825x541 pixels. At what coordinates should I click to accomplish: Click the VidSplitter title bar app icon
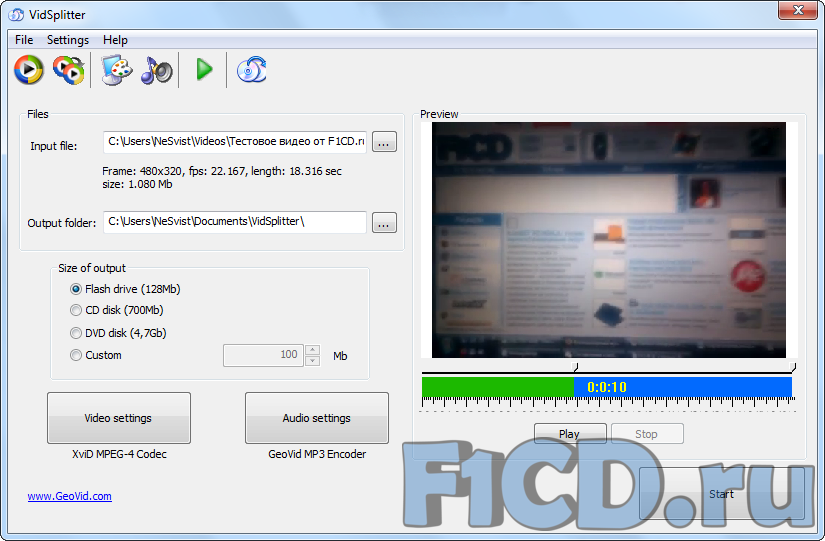tap(16, 15)
